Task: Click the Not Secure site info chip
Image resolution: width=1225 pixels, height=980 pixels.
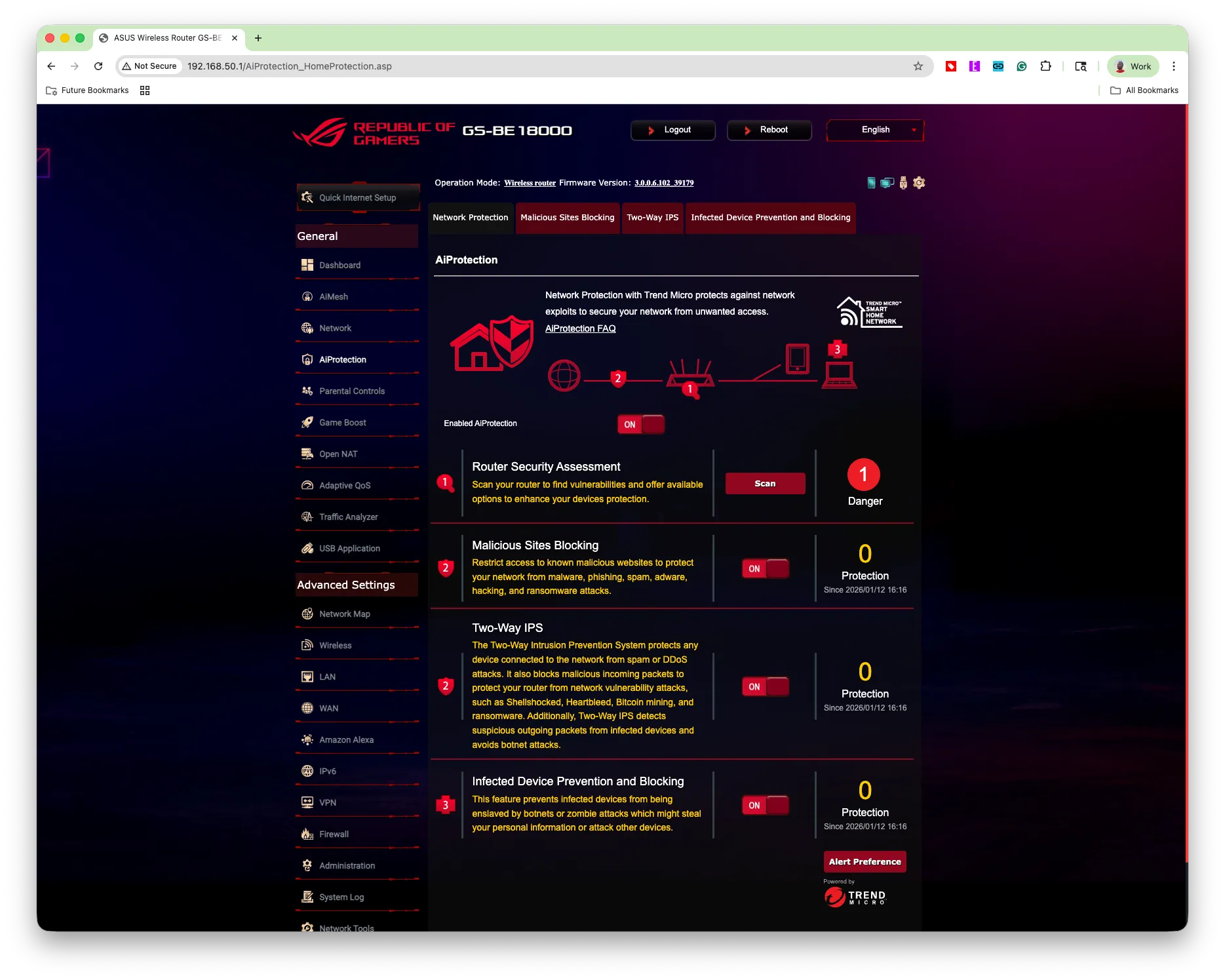Action: click(x=150, y=66)
